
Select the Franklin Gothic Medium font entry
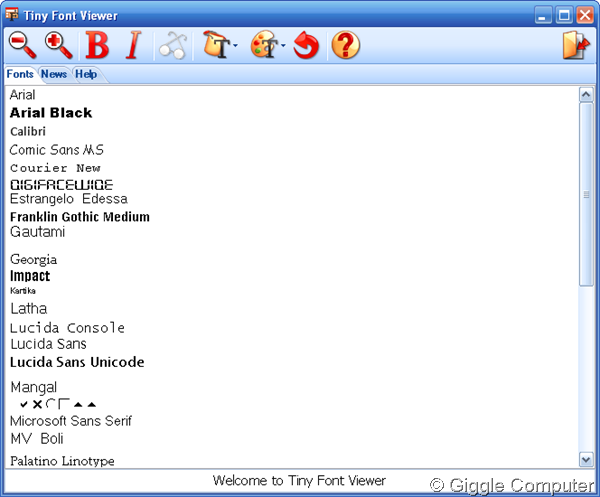tap(80, 217)
